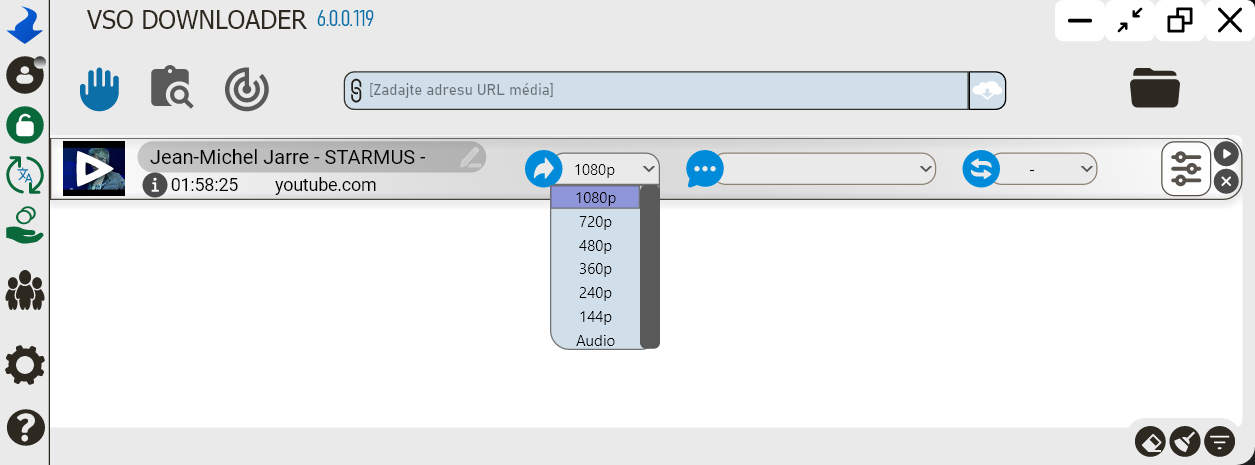The height and width of the screenshot is (465, 1255).
Task: Click the help question mark icon
Action: click(x=25, y=428)
